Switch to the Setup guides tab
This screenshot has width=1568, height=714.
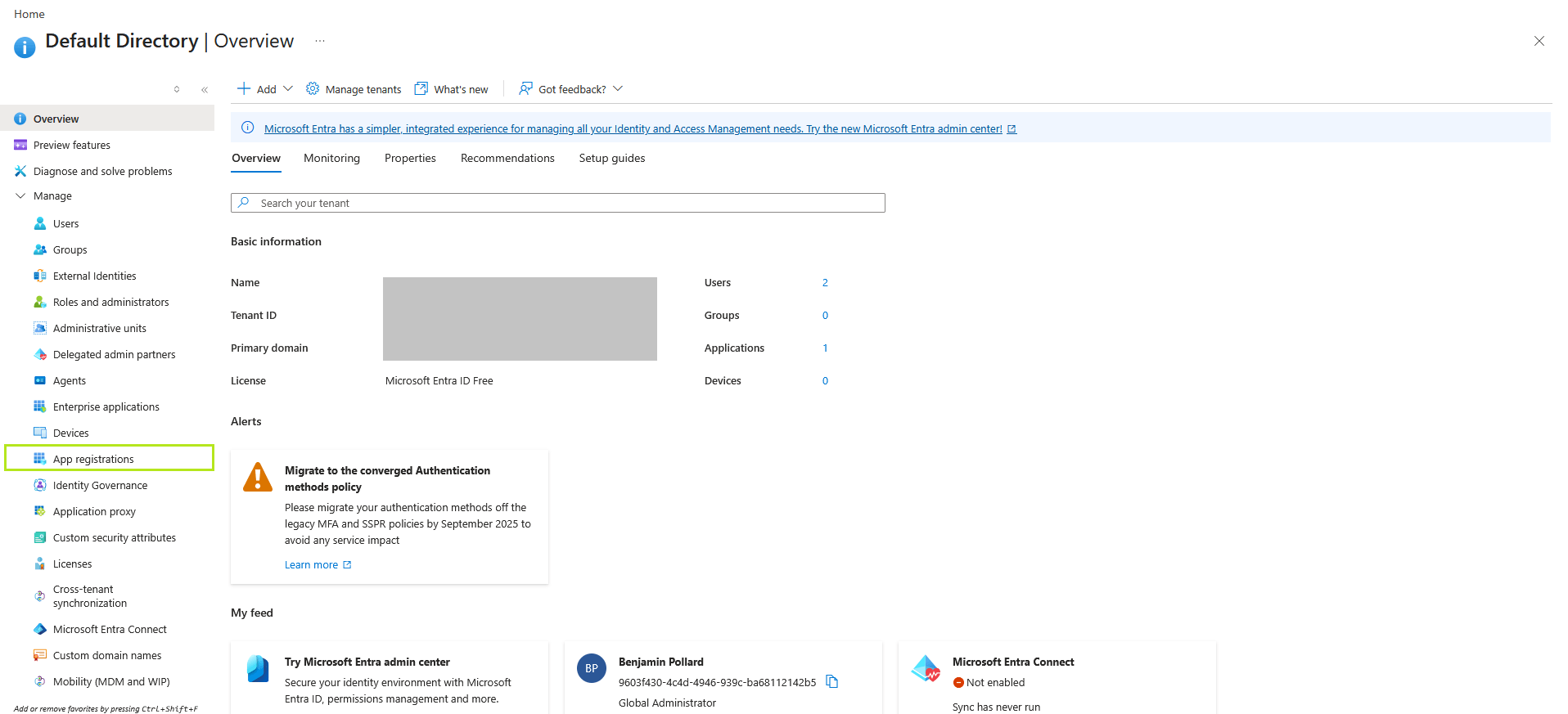612,158
